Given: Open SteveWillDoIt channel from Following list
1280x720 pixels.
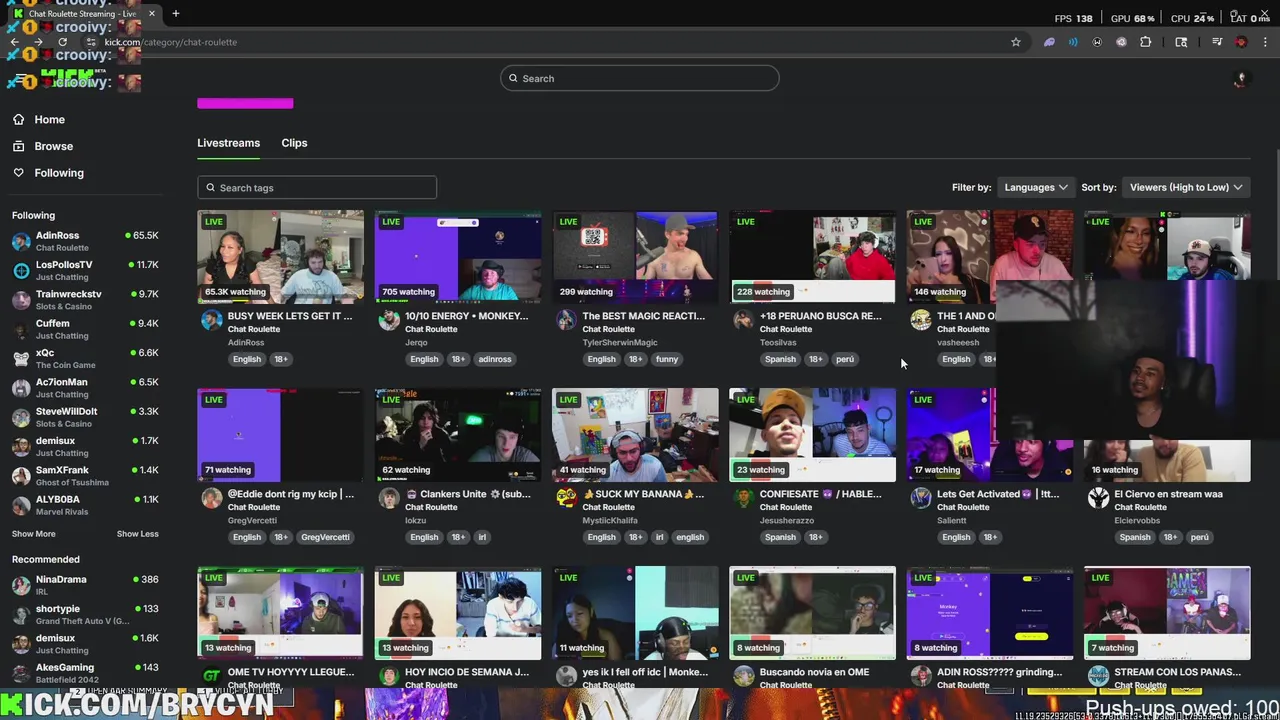Looking at the screenshot, I should coord(85,417).
